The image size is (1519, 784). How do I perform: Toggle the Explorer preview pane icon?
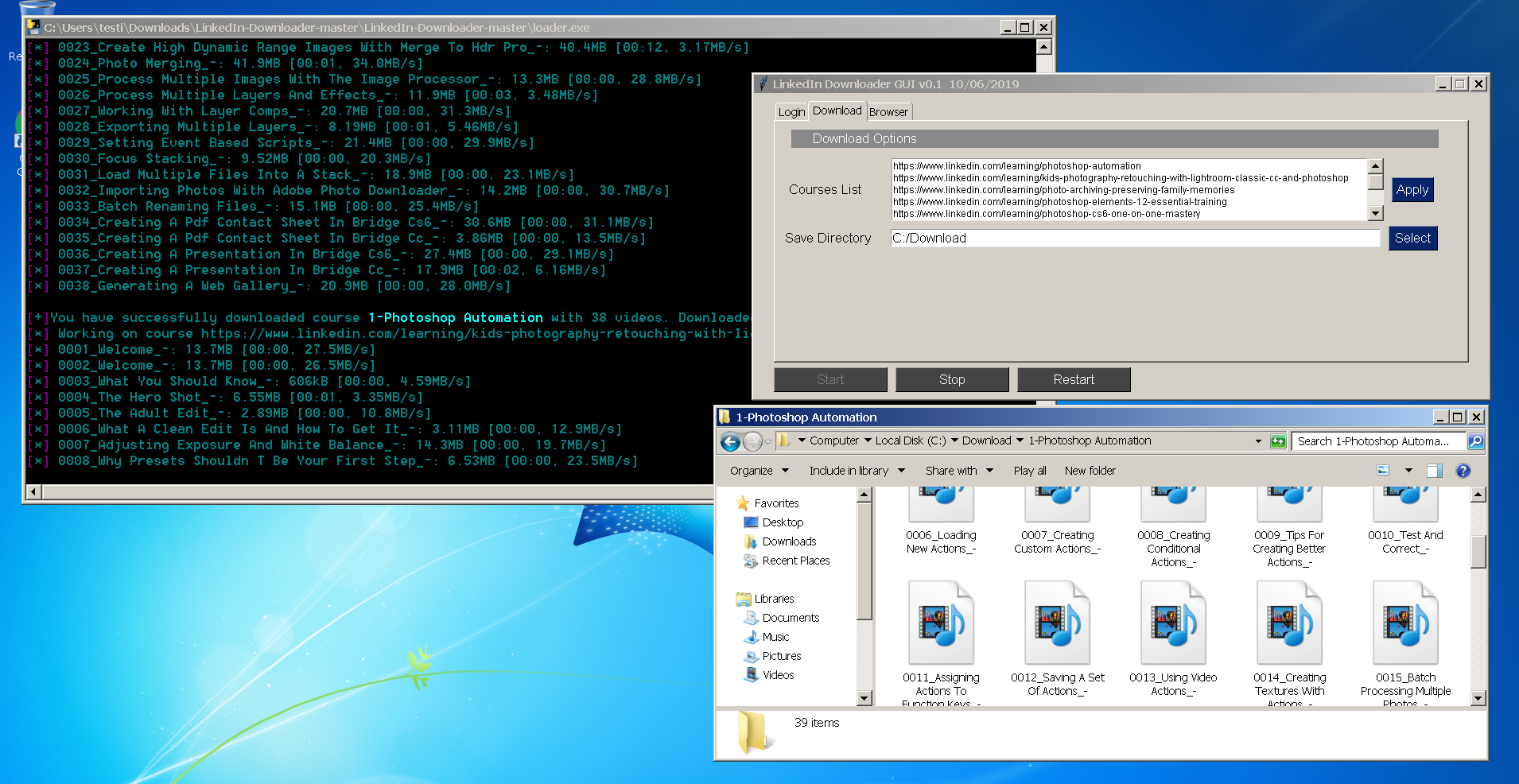pos(1434,471)
